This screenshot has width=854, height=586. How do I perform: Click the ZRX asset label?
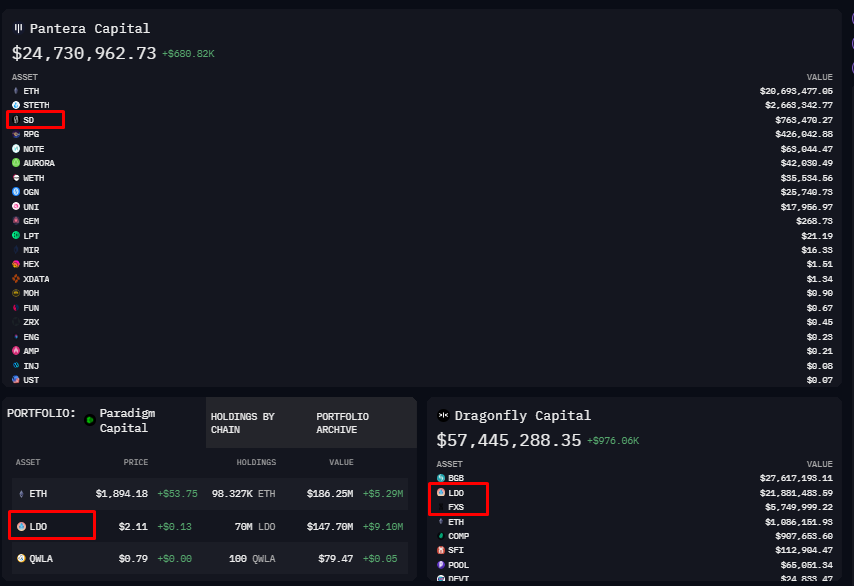tap(31, 322)
